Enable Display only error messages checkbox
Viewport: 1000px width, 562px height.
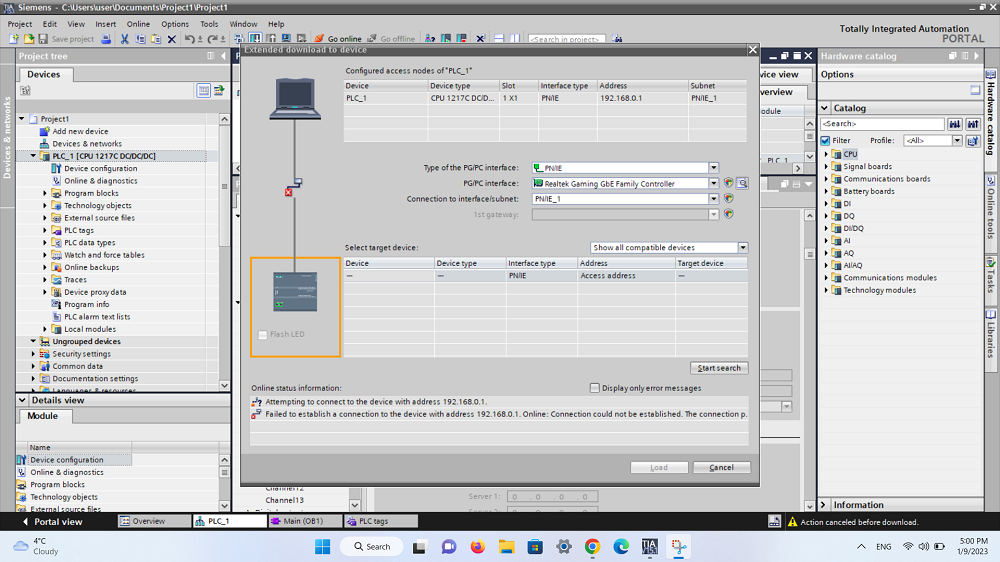click(594, 388)
